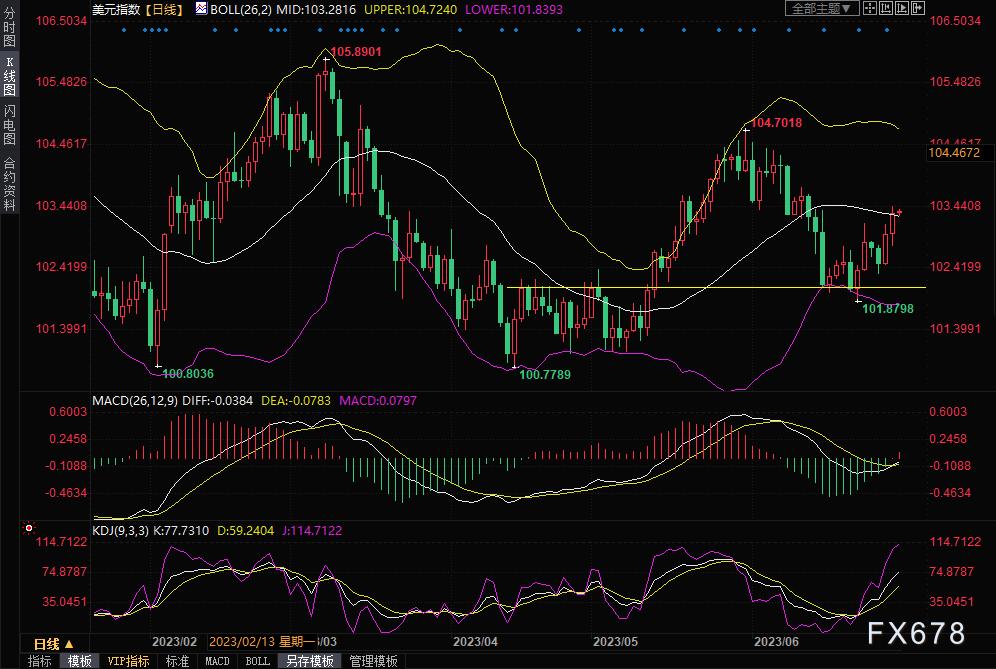Screen dimensions: 996x669
Task: Click the 另存模板 button
Action: (310, 661)
